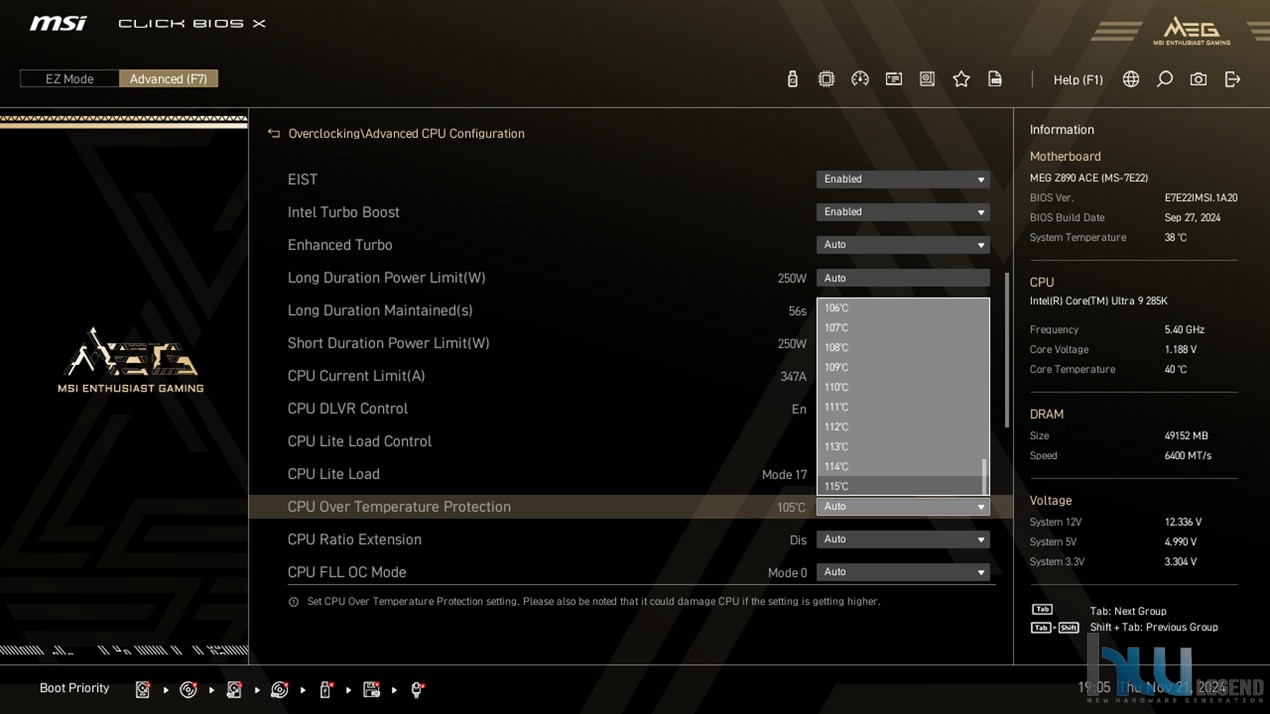The height and width of the screenshot is (714, 1270).
Task: Click the star favorites icon
Action: [x=961, y=79]
